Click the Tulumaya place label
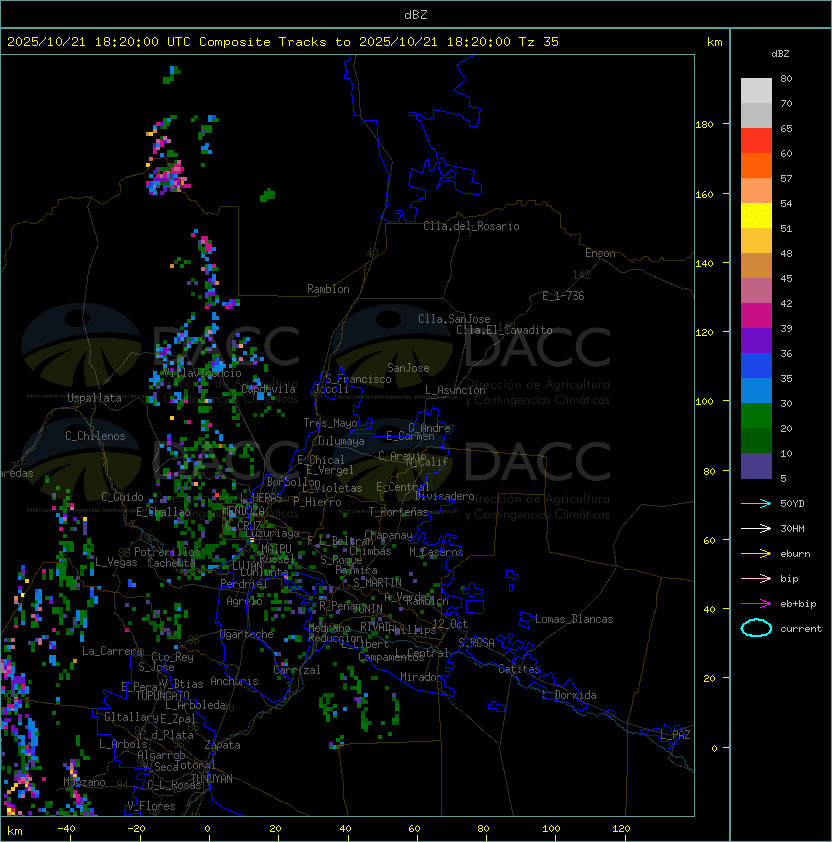The image size is (832, 842). point(341,441)
